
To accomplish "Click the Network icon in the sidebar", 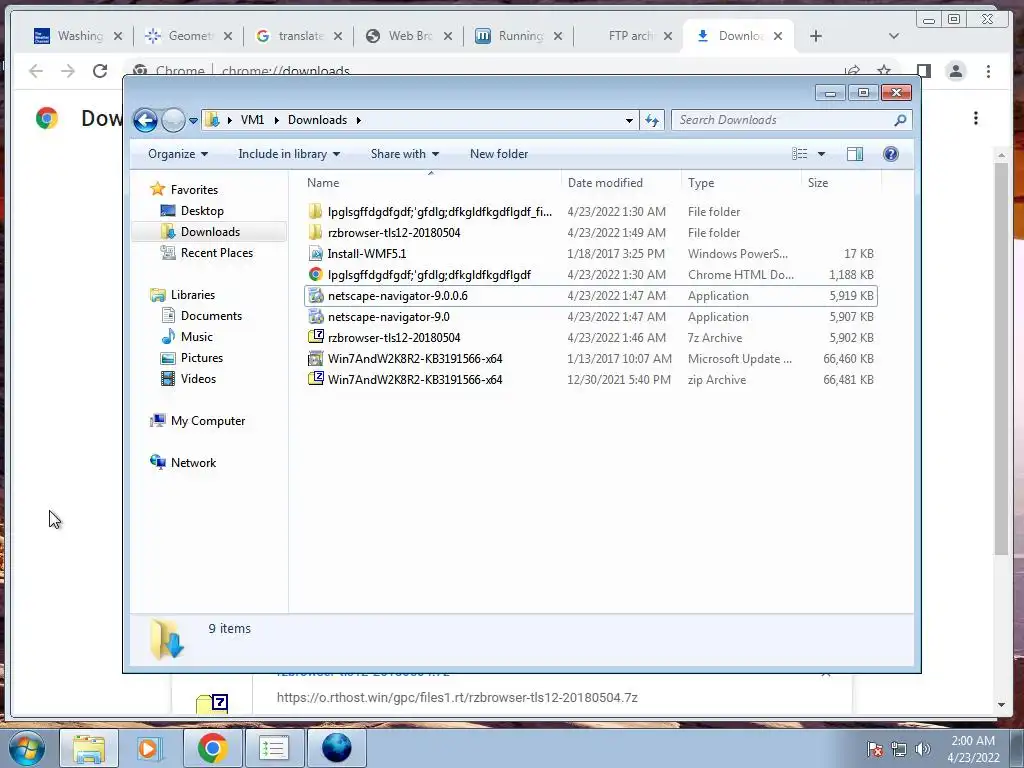I will [157, 462].
